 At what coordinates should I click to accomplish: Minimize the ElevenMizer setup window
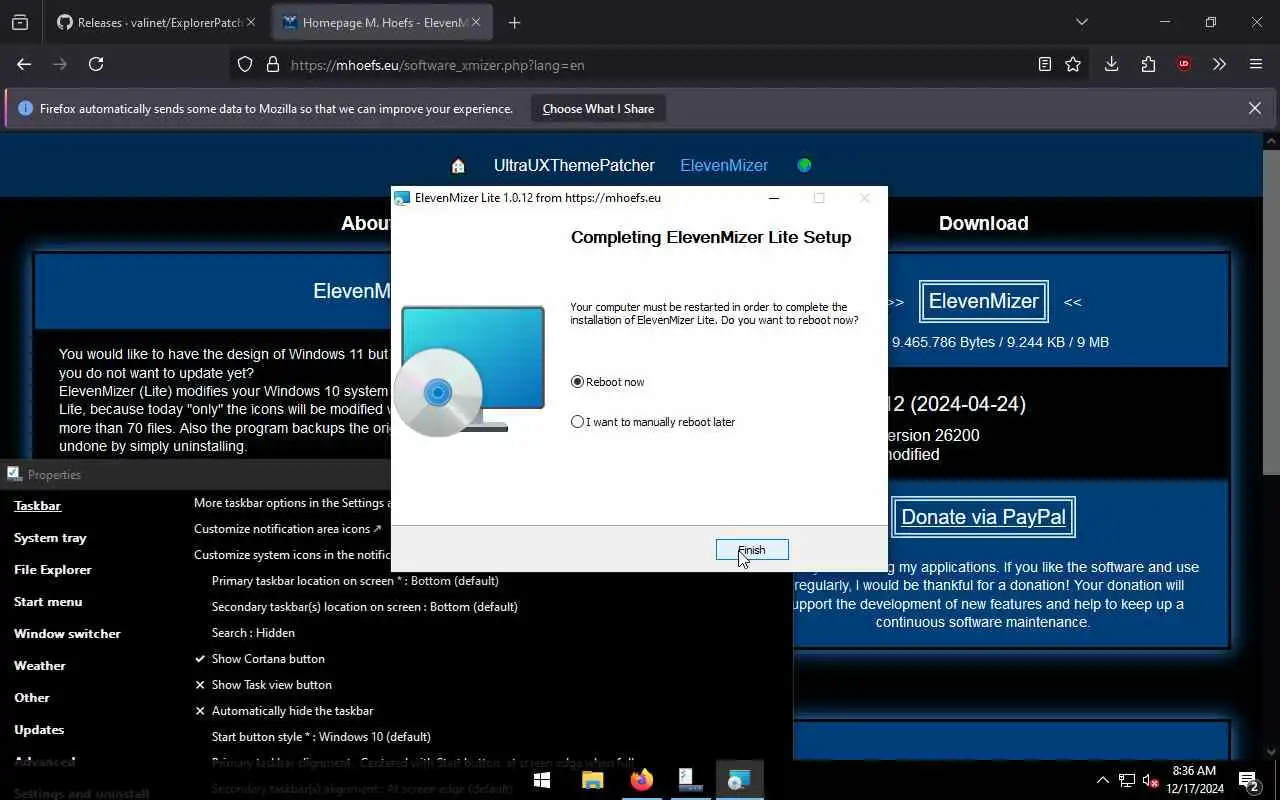[773, 198]
